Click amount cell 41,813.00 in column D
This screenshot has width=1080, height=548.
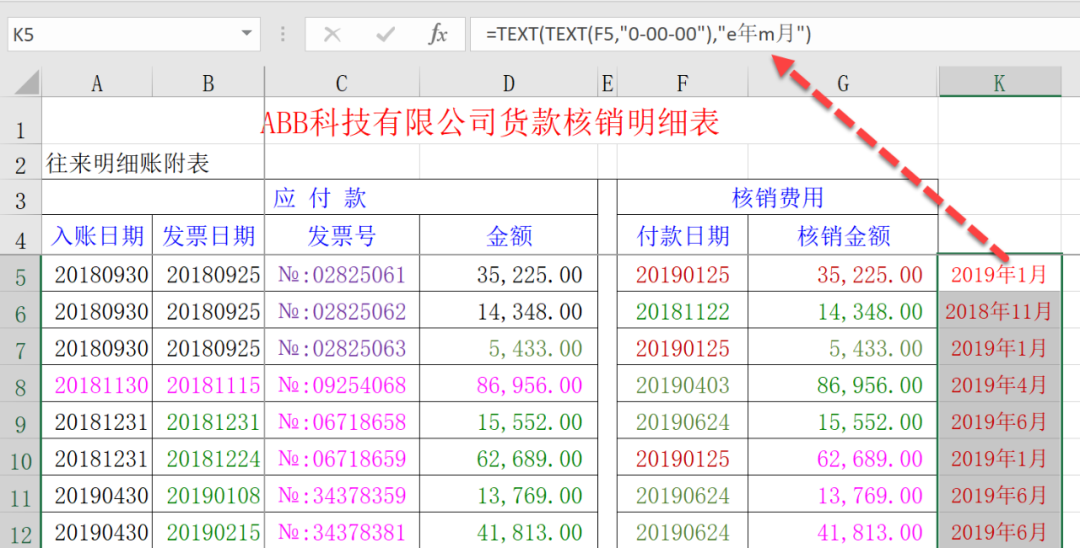508,532
